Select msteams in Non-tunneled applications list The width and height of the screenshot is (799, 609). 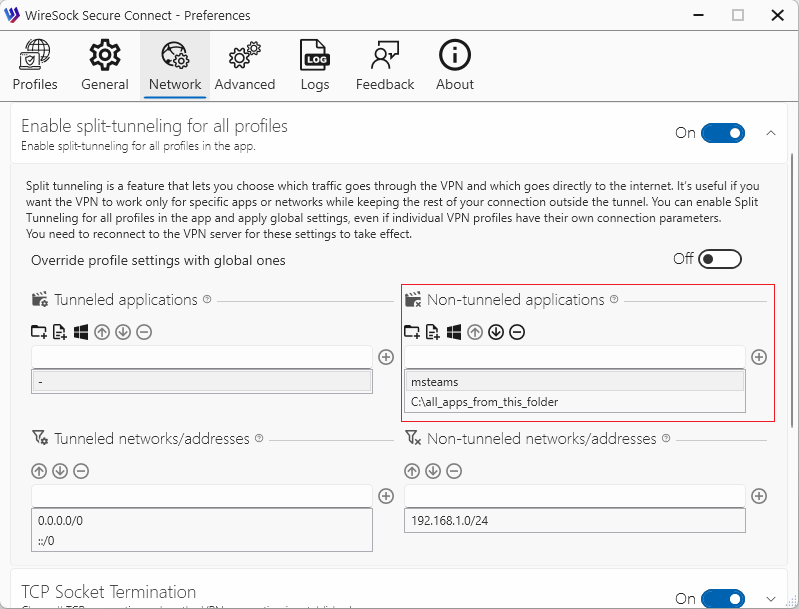click(x=574, y=381)
